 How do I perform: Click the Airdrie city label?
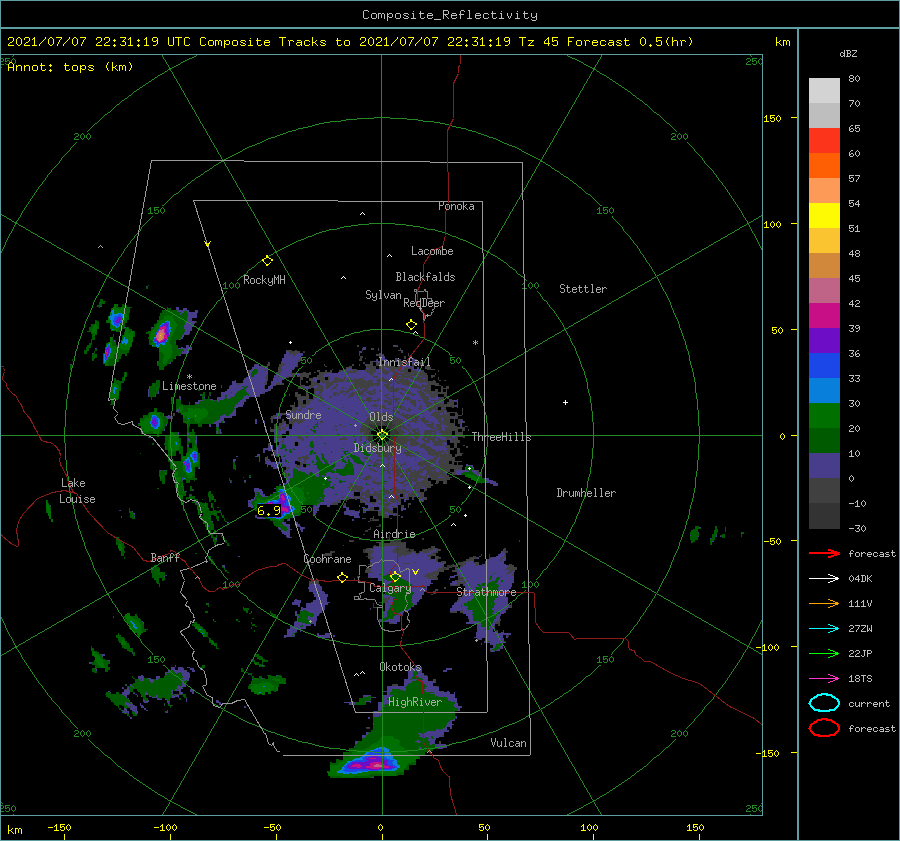pos(394,534)
